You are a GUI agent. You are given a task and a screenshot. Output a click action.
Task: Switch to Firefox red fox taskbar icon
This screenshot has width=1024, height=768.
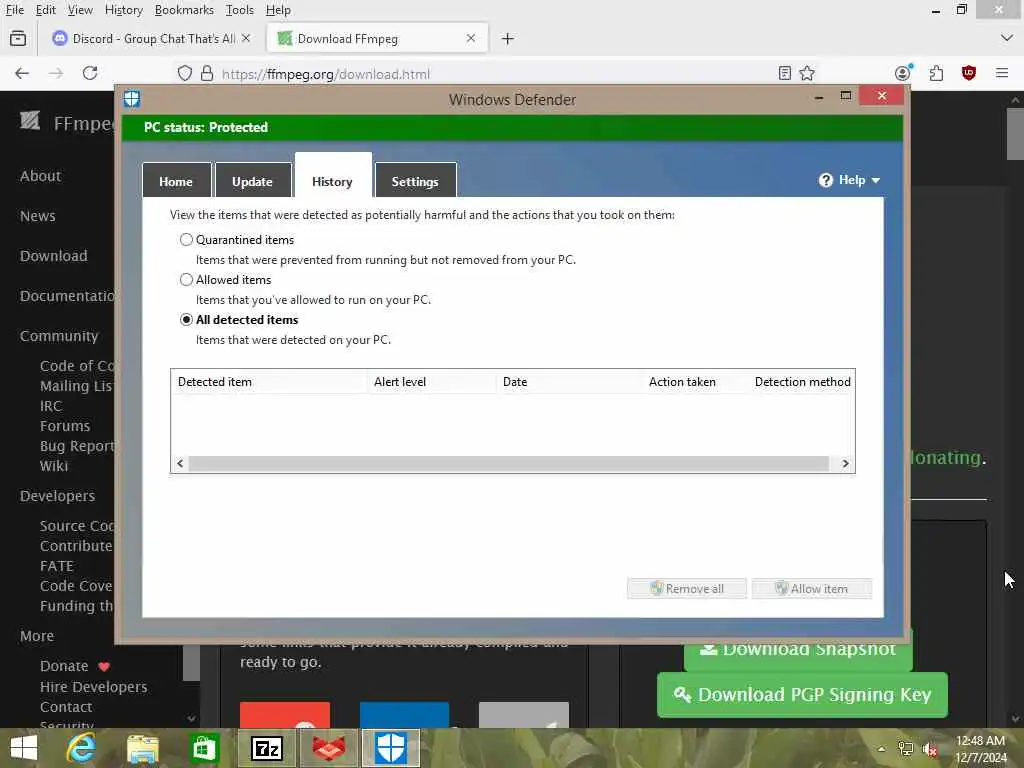[x=328, y=748]
